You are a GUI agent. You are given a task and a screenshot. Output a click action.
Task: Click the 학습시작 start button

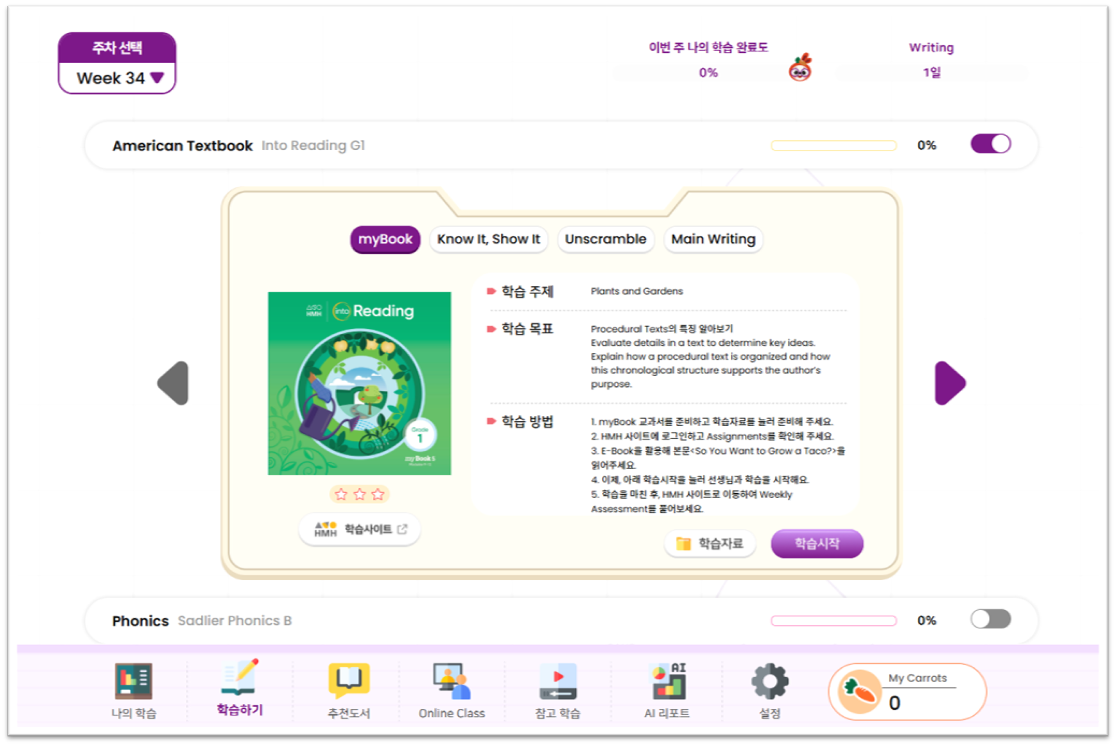pos(817,544)
